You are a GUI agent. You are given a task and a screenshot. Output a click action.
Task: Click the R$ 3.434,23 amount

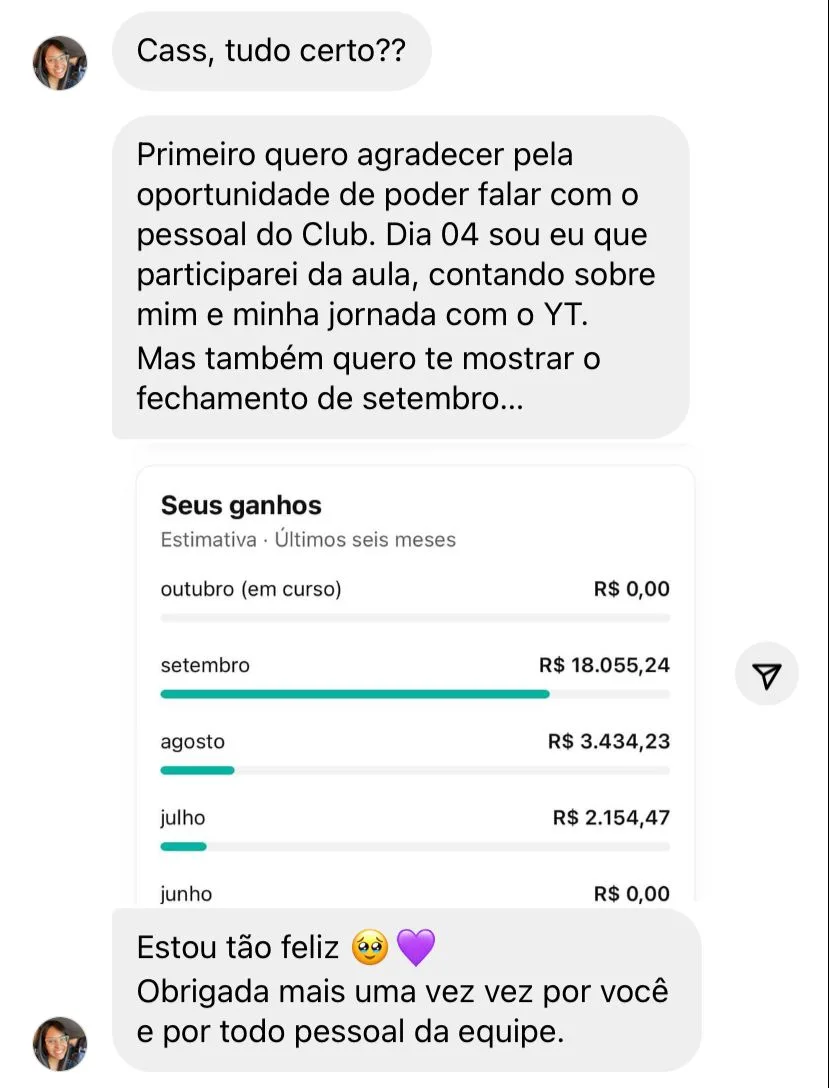pyautogui.click(x=609, y=742)
